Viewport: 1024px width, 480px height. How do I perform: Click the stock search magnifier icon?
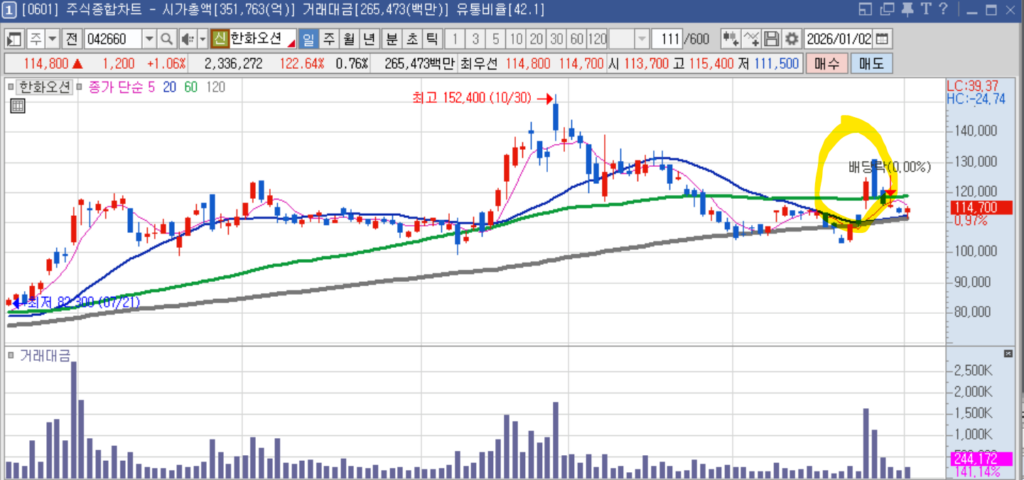click(167, 39)
